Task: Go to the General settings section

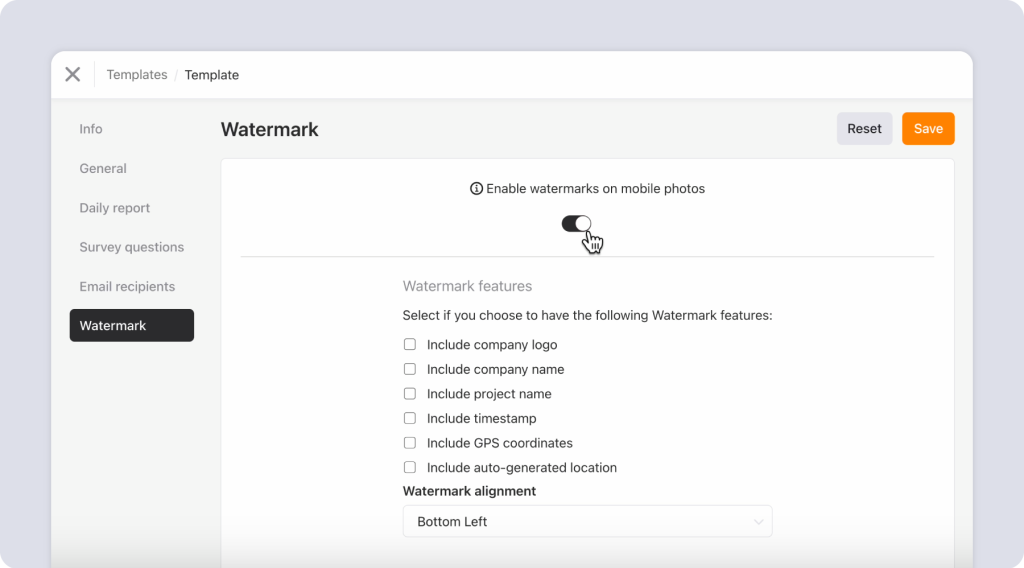Action: tap(103, 168)
